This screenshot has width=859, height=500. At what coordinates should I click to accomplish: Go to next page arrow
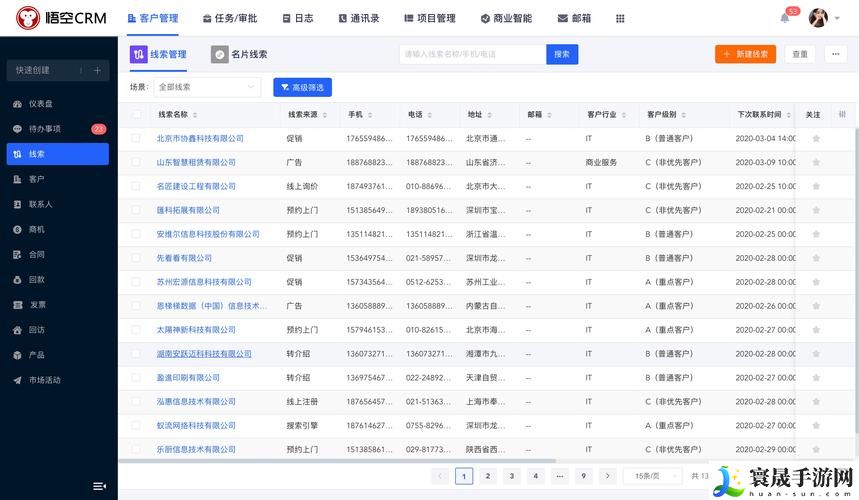point(607,476)
